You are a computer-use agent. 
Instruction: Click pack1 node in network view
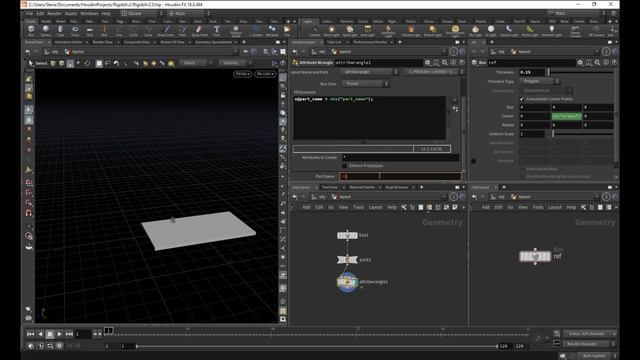pyautogui.click(x=347, y=260)
